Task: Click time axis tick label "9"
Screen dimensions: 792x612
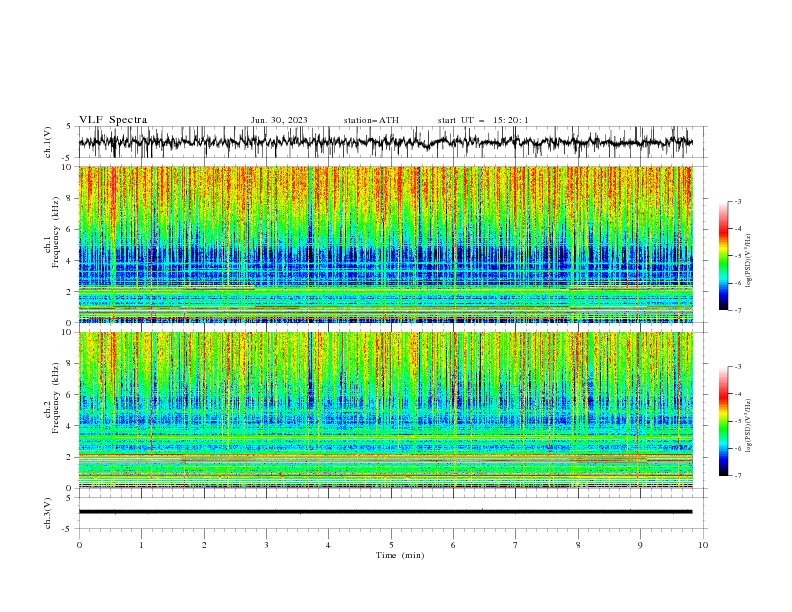Action: click(x=640, y=545)
